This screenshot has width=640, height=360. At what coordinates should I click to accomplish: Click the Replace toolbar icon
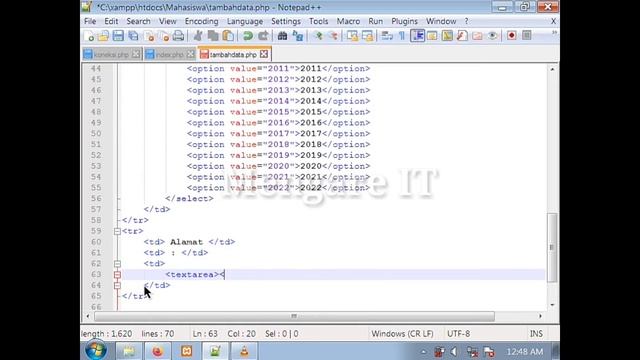coord(298,36)
